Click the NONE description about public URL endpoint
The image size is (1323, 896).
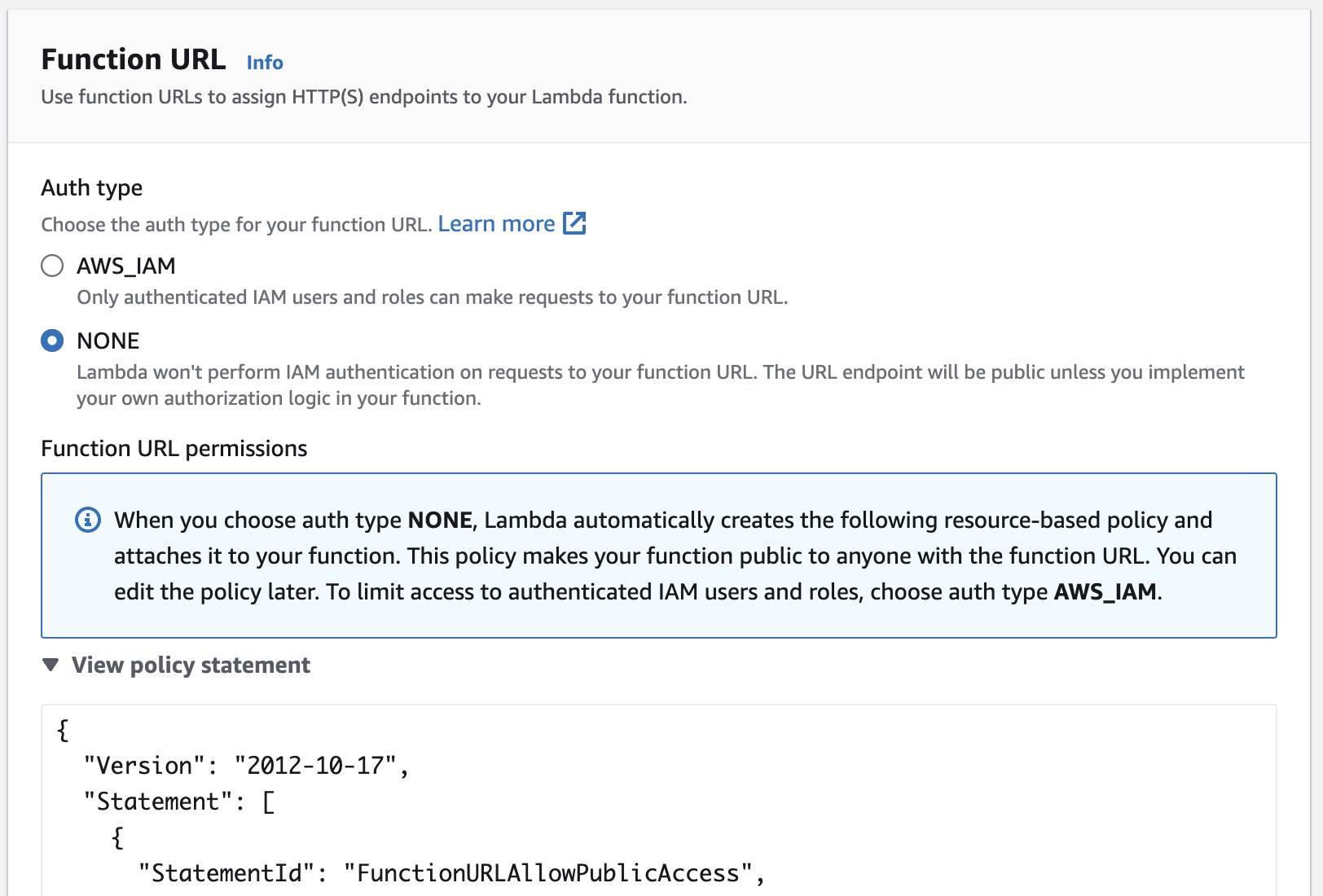tap(661, 385)
